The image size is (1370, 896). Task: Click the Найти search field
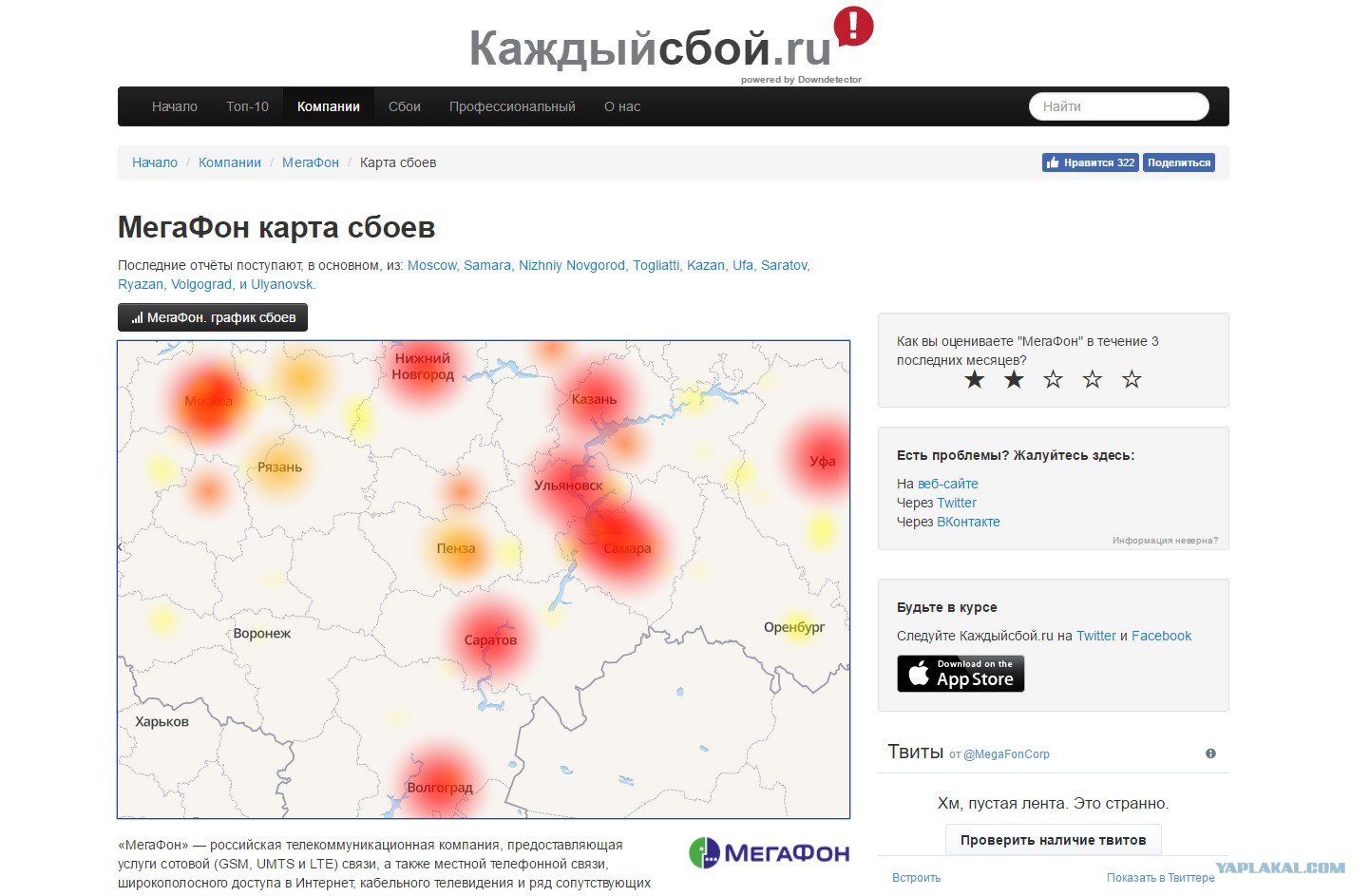tap(1119, 106)
